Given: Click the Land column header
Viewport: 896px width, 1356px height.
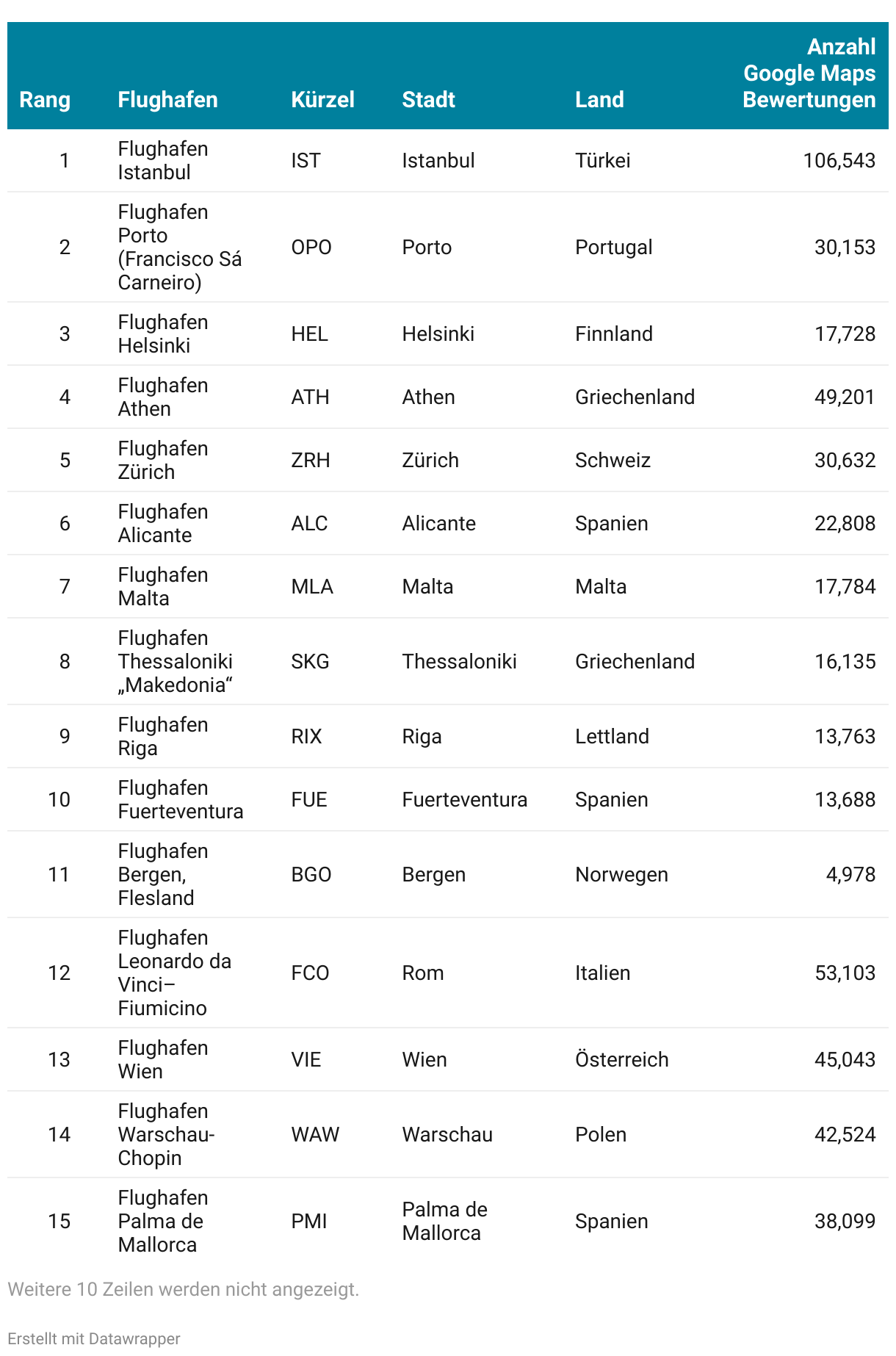Looking at the screenshot, I should 599,100.
